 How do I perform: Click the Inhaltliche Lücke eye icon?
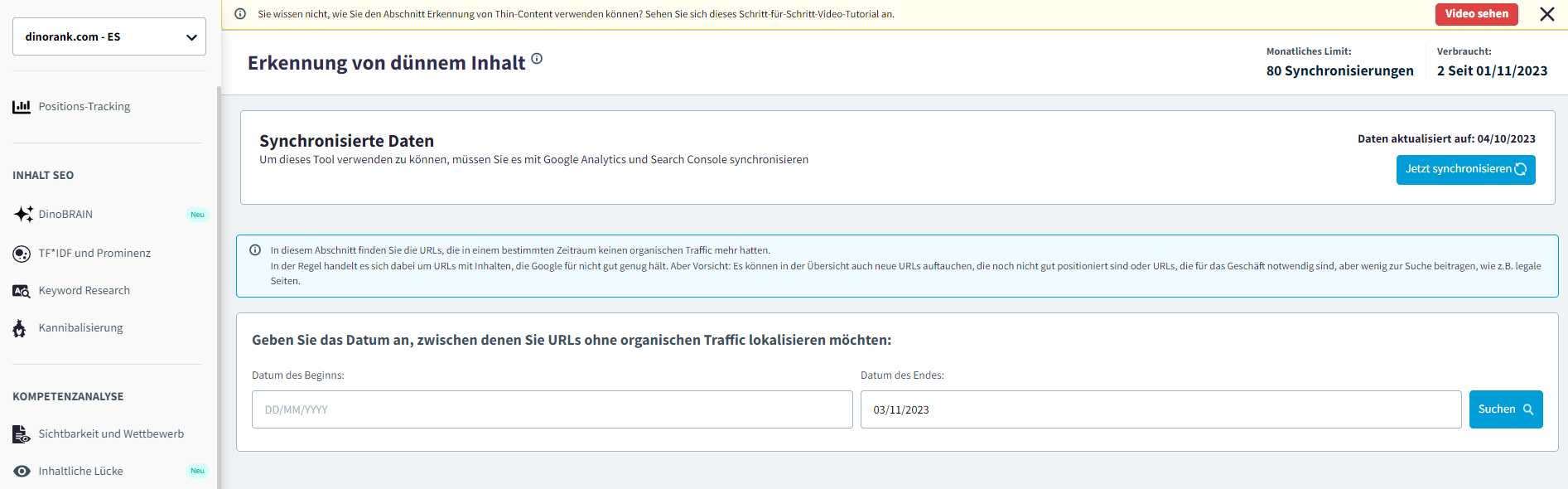coord(22,471)
